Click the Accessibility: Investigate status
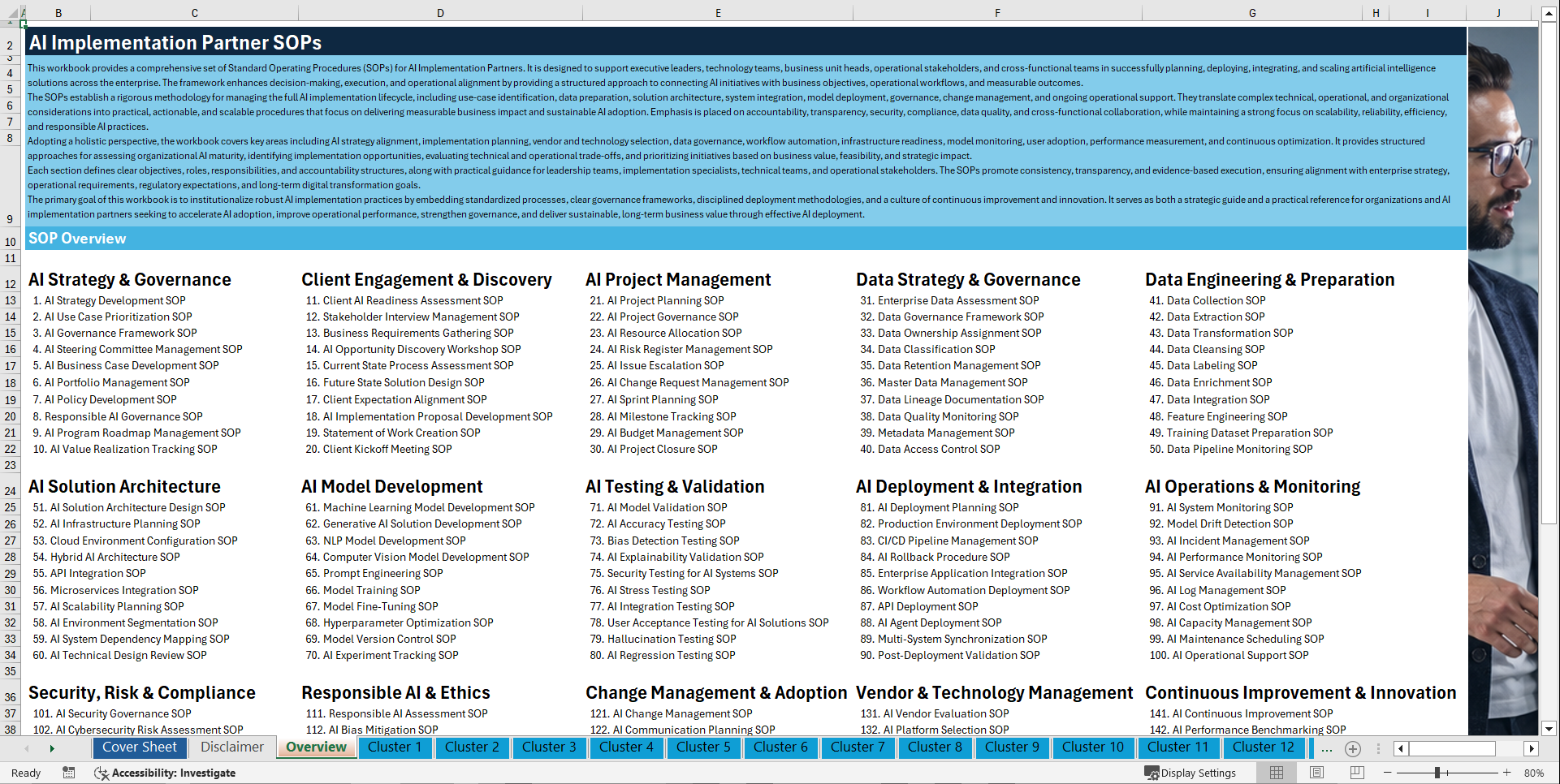The image size is (1560, 784). pyautogui.click(x=165, y=773)
